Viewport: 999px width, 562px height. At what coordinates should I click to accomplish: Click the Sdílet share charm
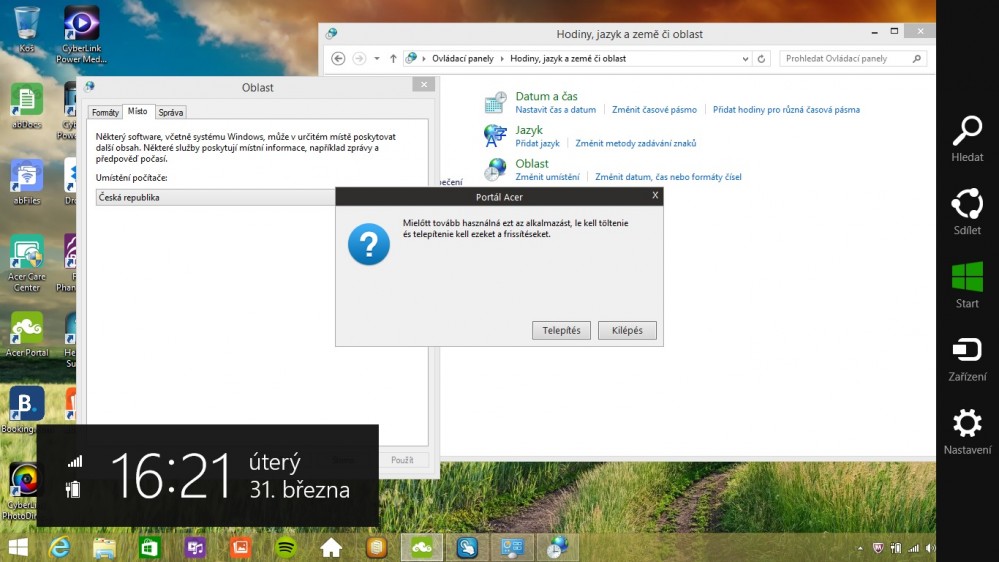pos(966,212)
